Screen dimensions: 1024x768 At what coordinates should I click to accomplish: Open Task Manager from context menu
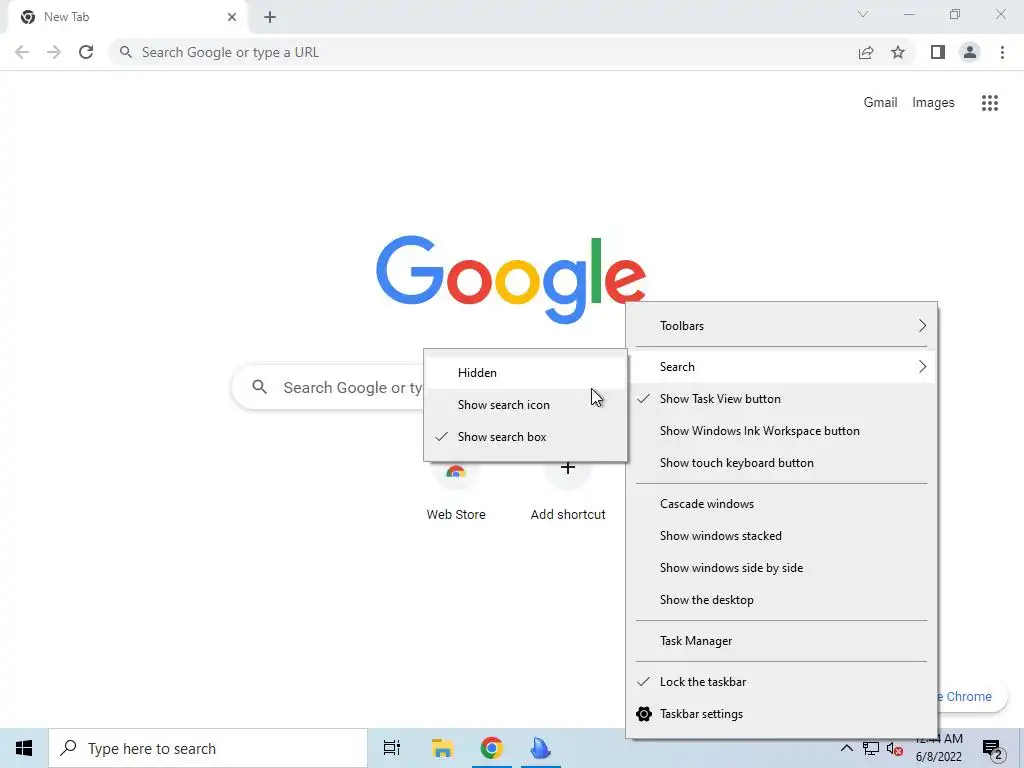tap(782, 641)
